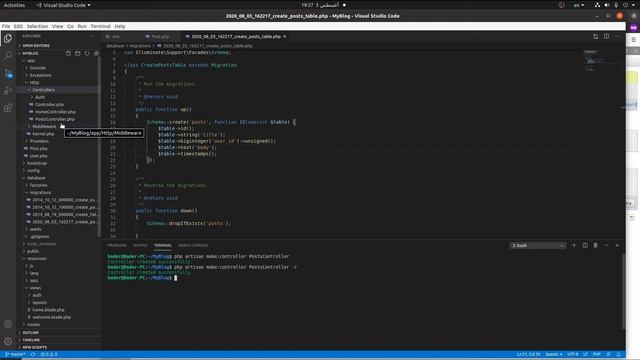Open Explorer panel more actions menu
Image resolution: width=640 pixels, height=360 pixels.
coord(92,36)
